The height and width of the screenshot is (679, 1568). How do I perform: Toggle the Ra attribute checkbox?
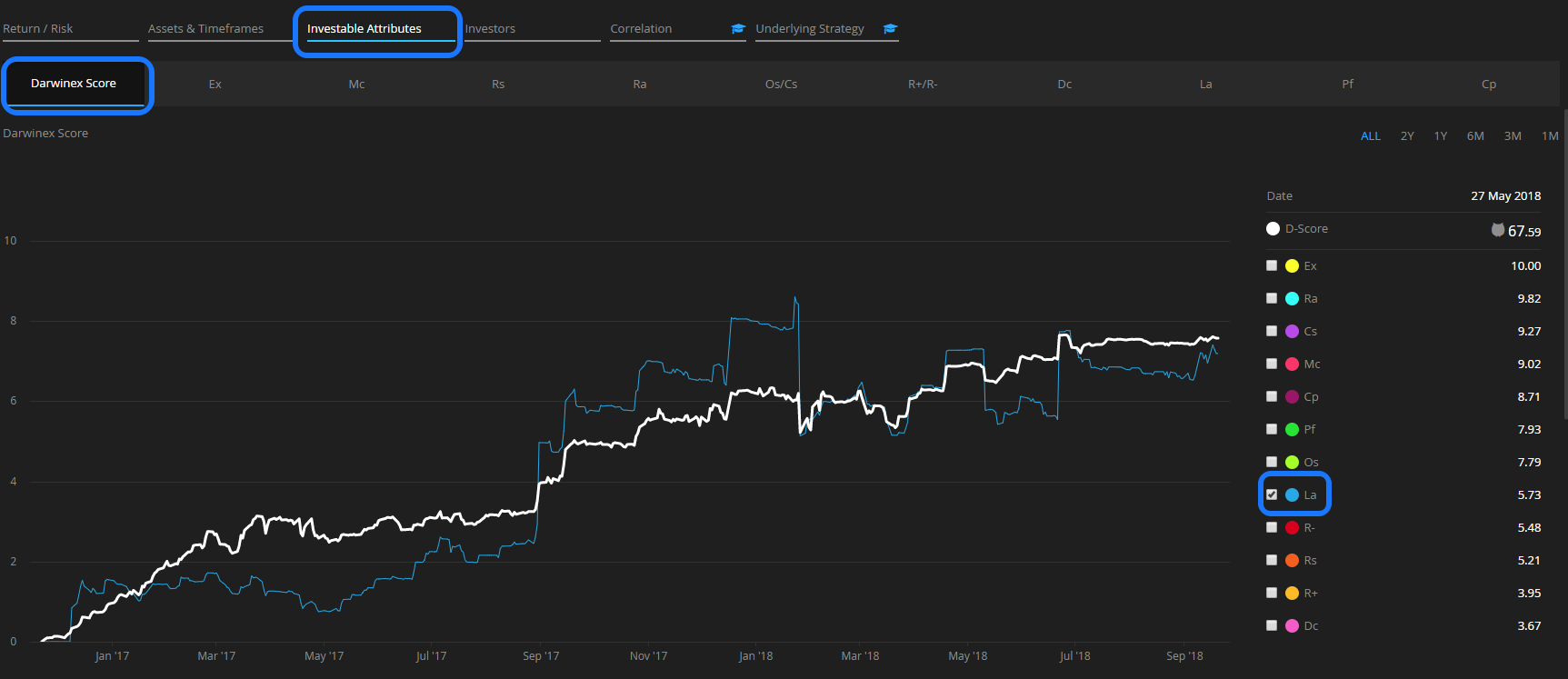pyautogui.click(x=1272, y=298)
